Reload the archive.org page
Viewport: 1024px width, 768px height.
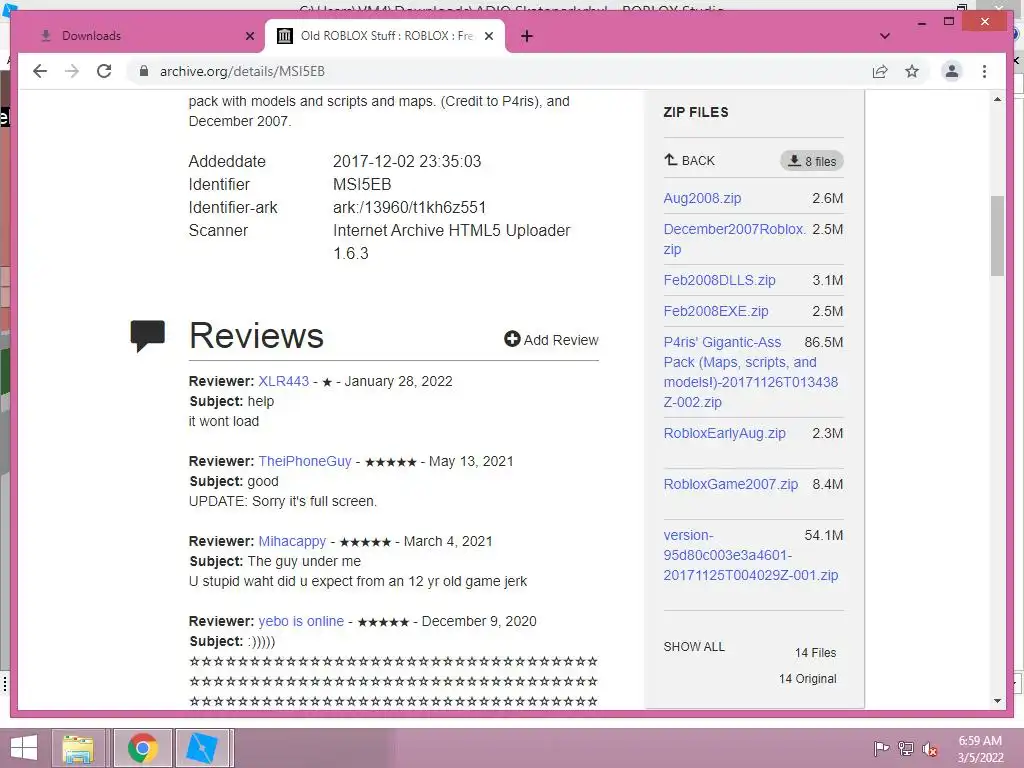click(104, 71)
